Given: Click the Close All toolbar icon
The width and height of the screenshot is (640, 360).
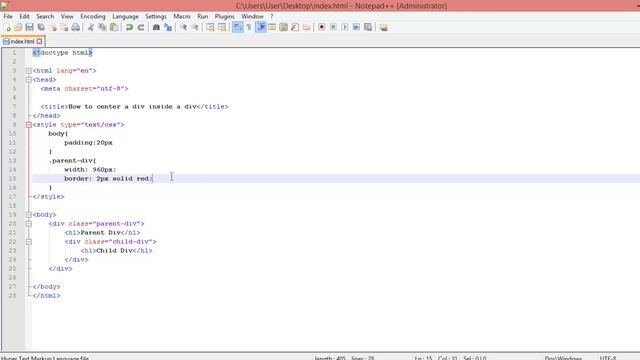Looking at the screenshot, I should pos(64,27).
